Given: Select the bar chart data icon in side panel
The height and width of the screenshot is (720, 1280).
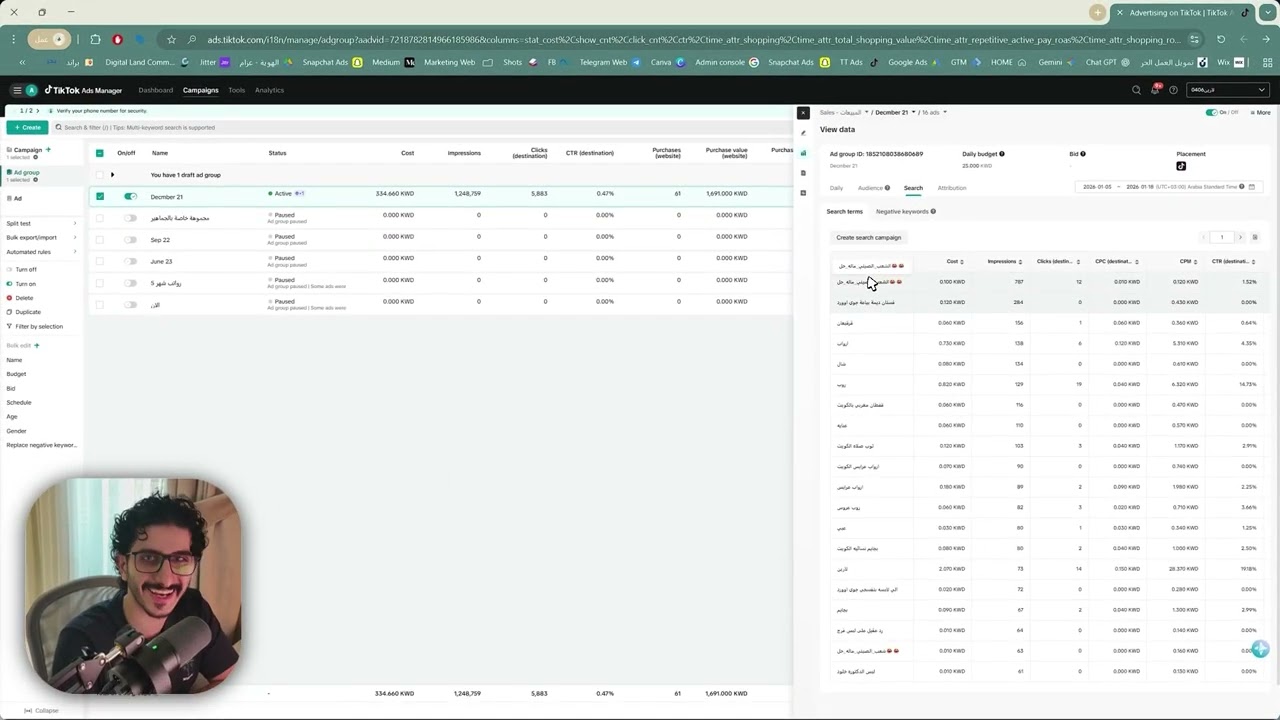Looking at the screenshot, I should 803,153.
